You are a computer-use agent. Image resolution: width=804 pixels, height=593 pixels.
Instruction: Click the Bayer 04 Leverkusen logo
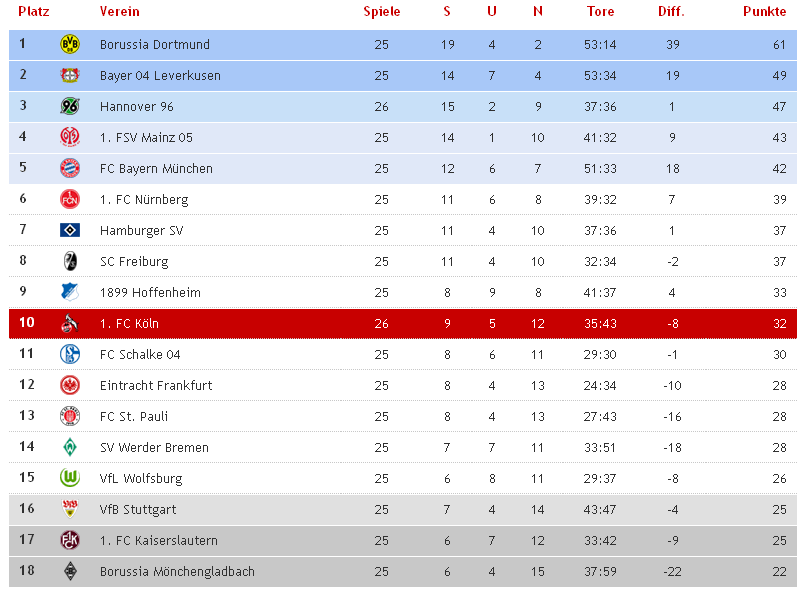click(x=70, y=75)
